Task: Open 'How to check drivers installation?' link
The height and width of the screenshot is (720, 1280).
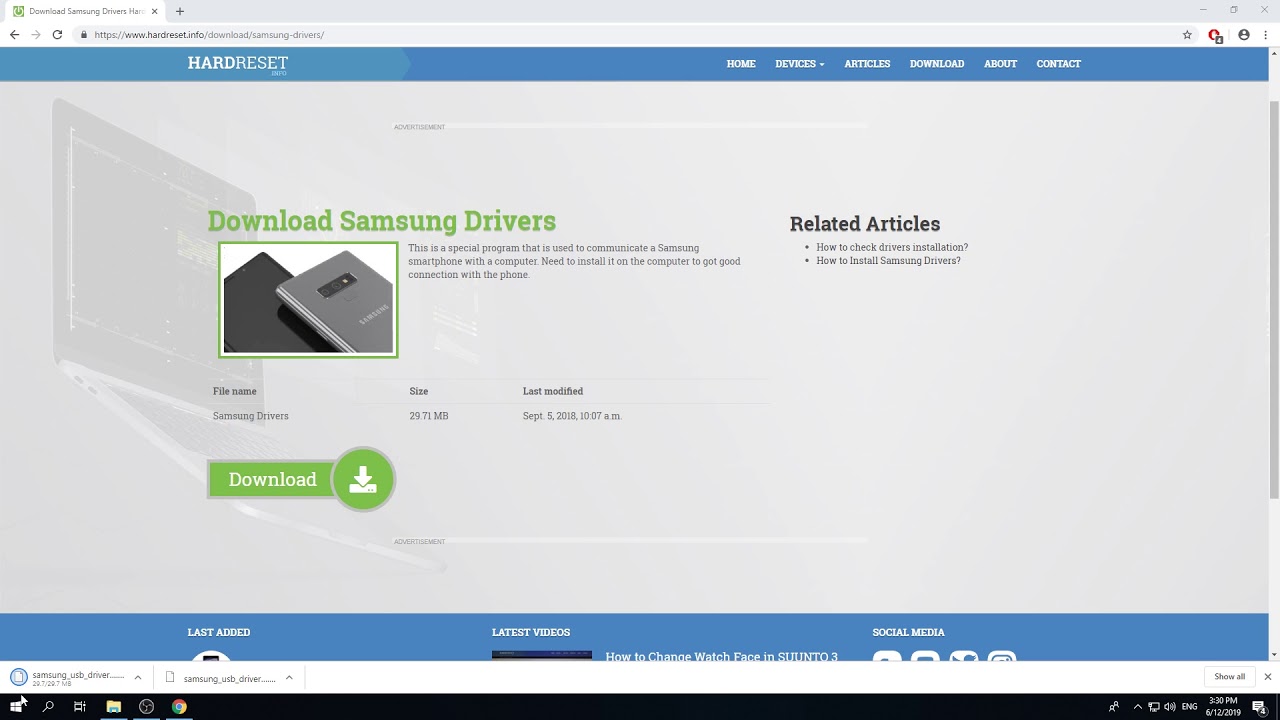Action: click(892, 247)
